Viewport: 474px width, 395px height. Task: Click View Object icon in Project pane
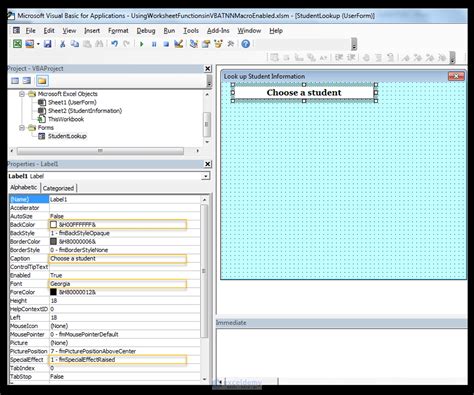click(x=27, y=81)
